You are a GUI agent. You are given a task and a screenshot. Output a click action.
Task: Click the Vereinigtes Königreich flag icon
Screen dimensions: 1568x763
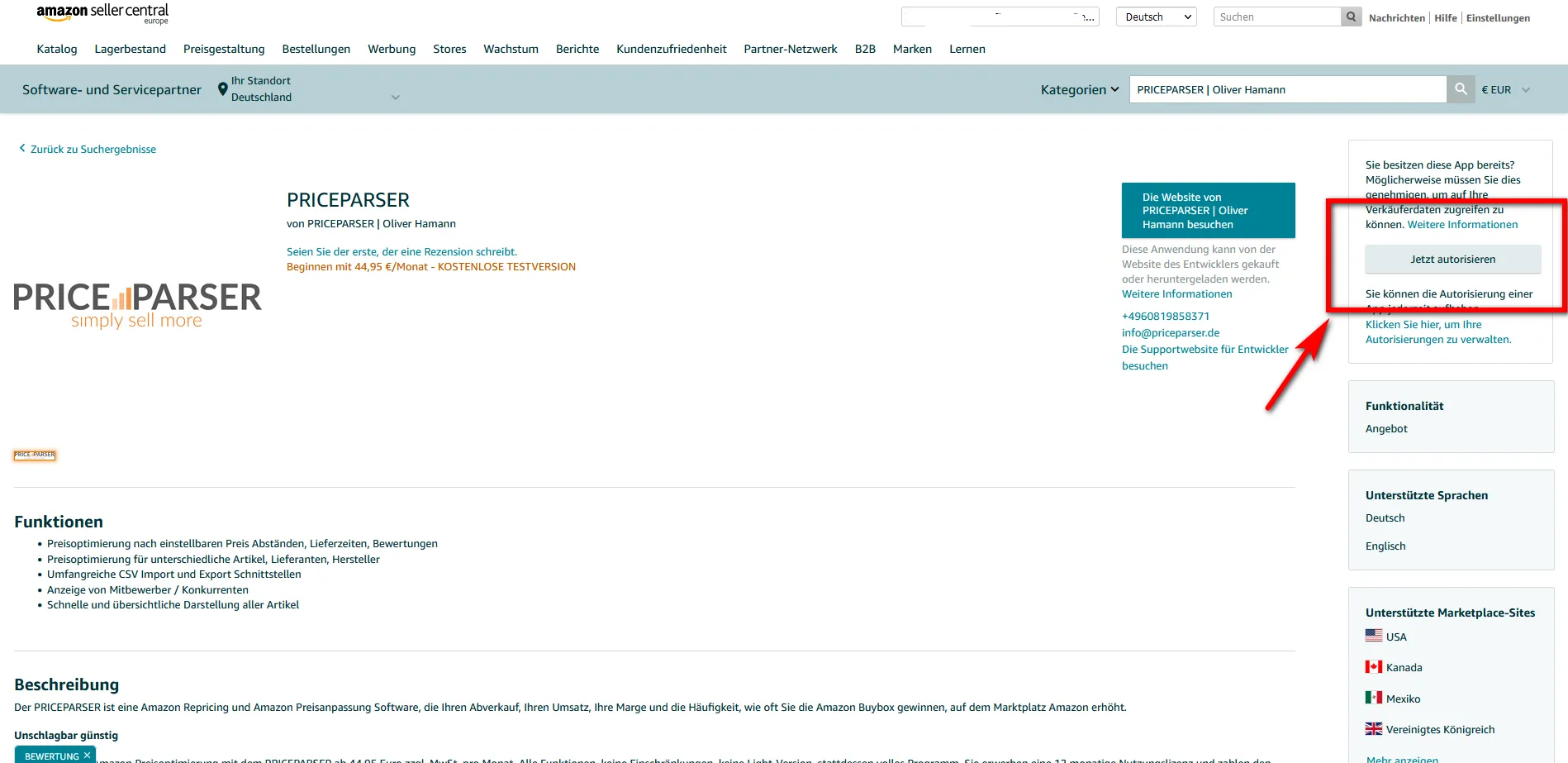click(1374, 728)
